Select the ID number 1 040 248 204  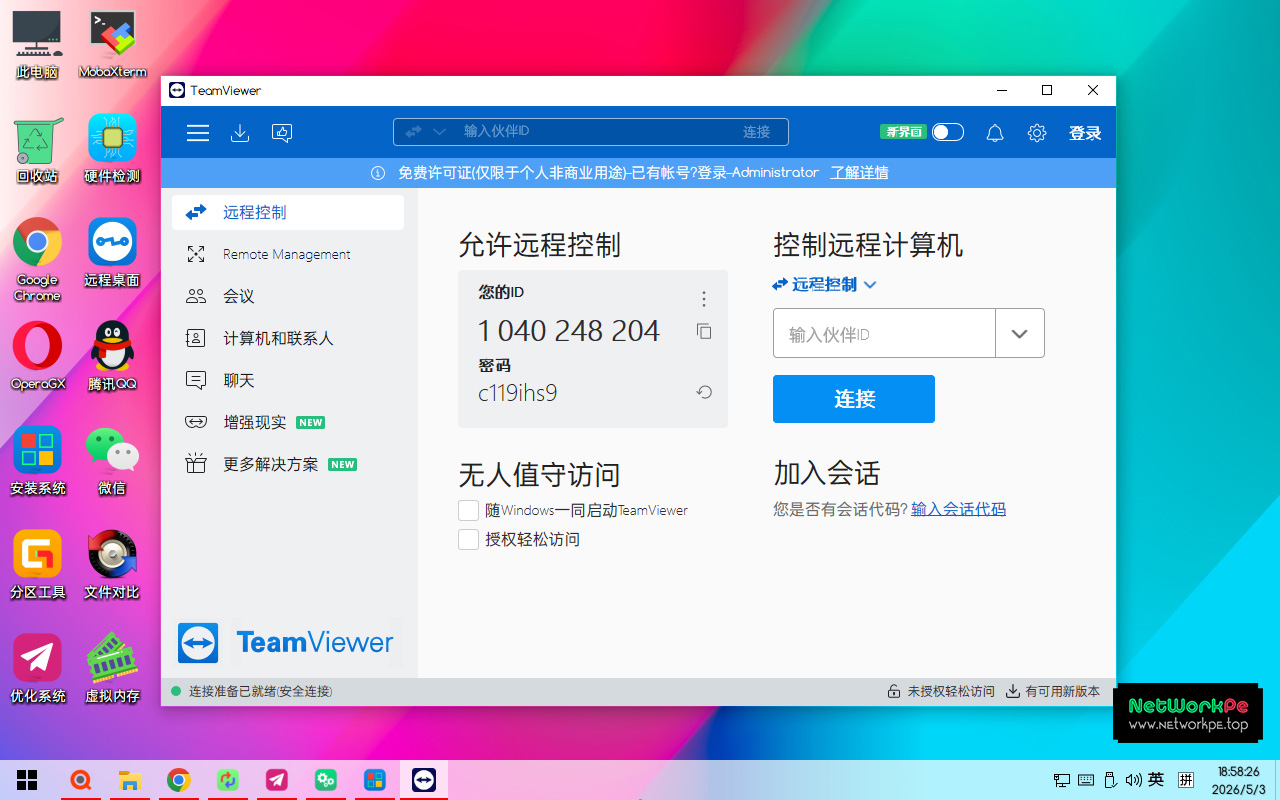(x=569, y=331)
